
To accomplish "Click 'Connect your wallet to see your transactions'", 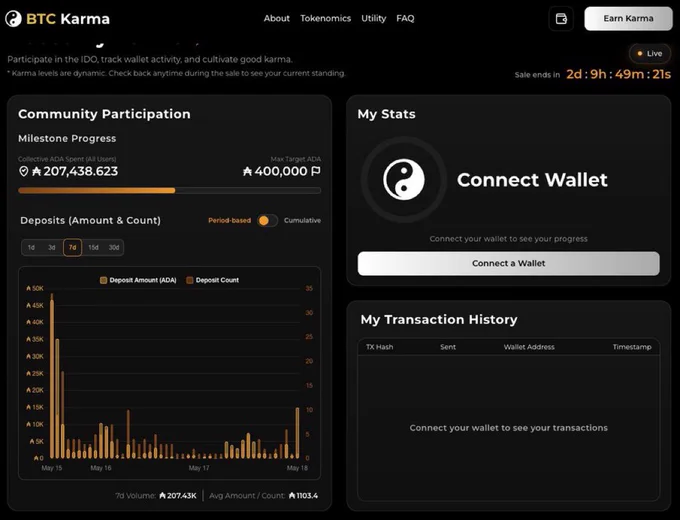I will click(508, 428).
